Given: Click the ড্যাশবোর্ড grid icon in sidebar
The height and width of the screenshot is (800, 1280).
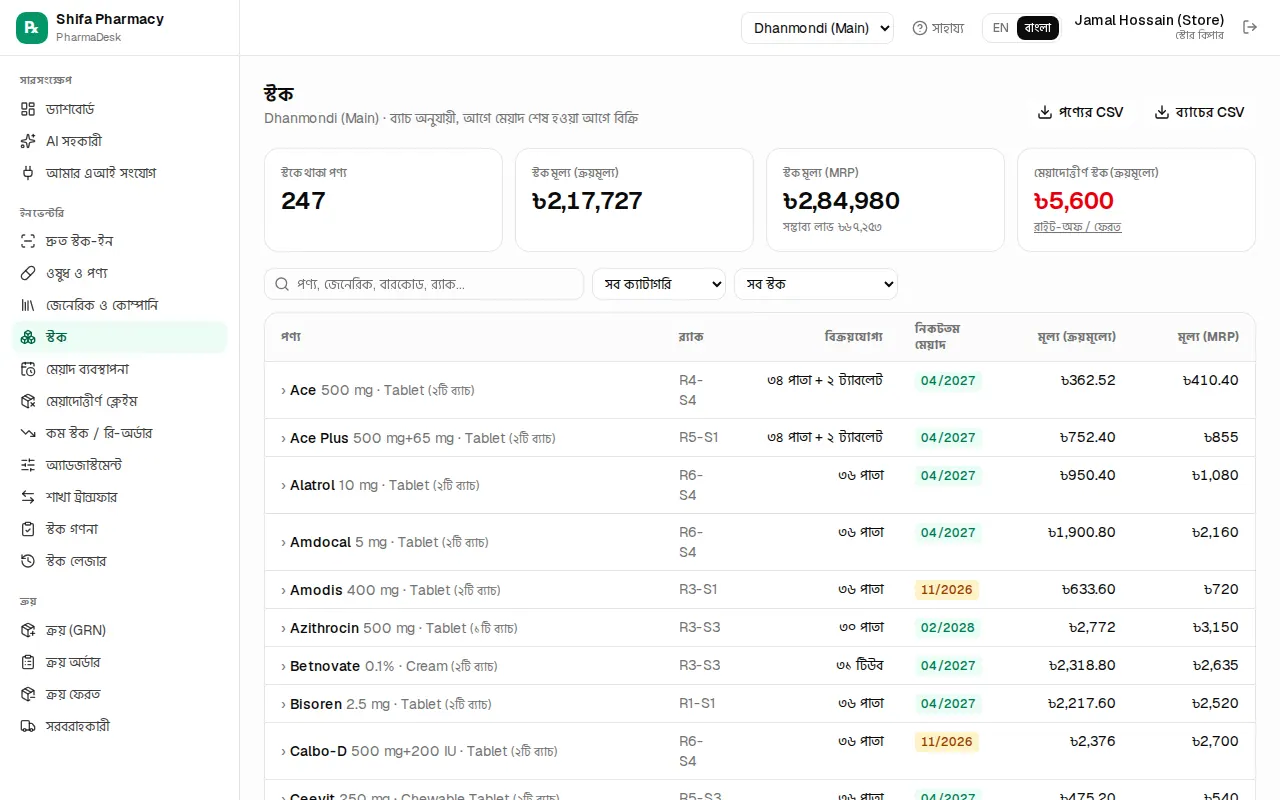Looking at the screenshot, I should (28, 109).
